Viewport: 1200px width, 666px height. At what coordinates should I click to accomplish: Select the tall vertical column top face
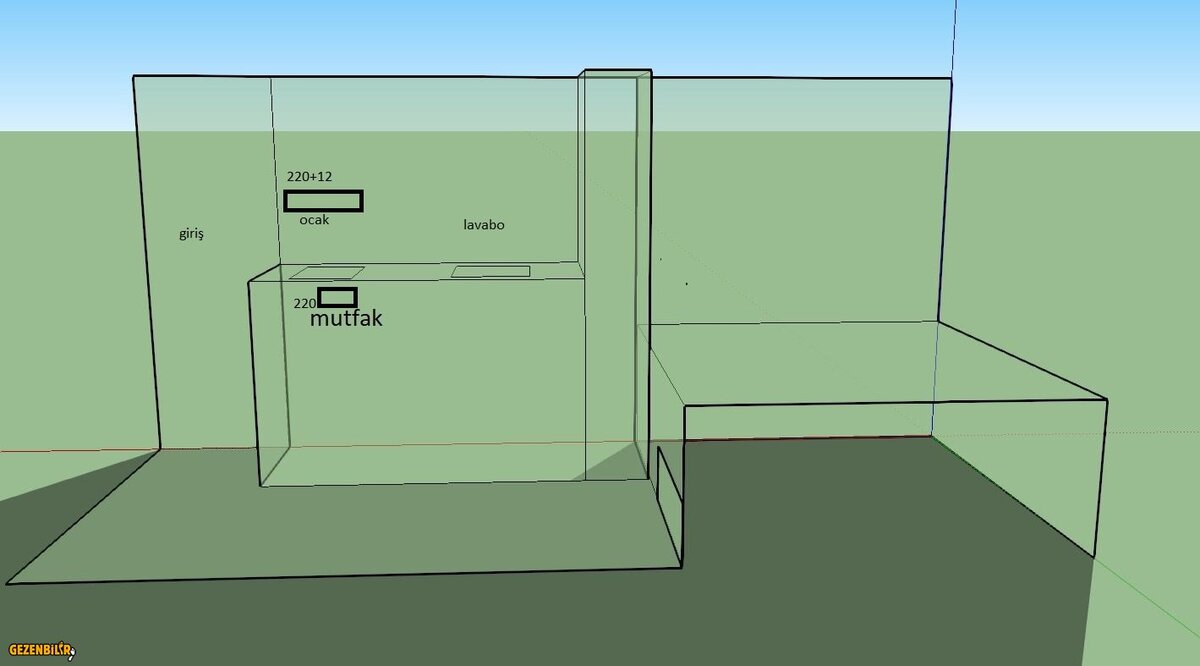616,73
